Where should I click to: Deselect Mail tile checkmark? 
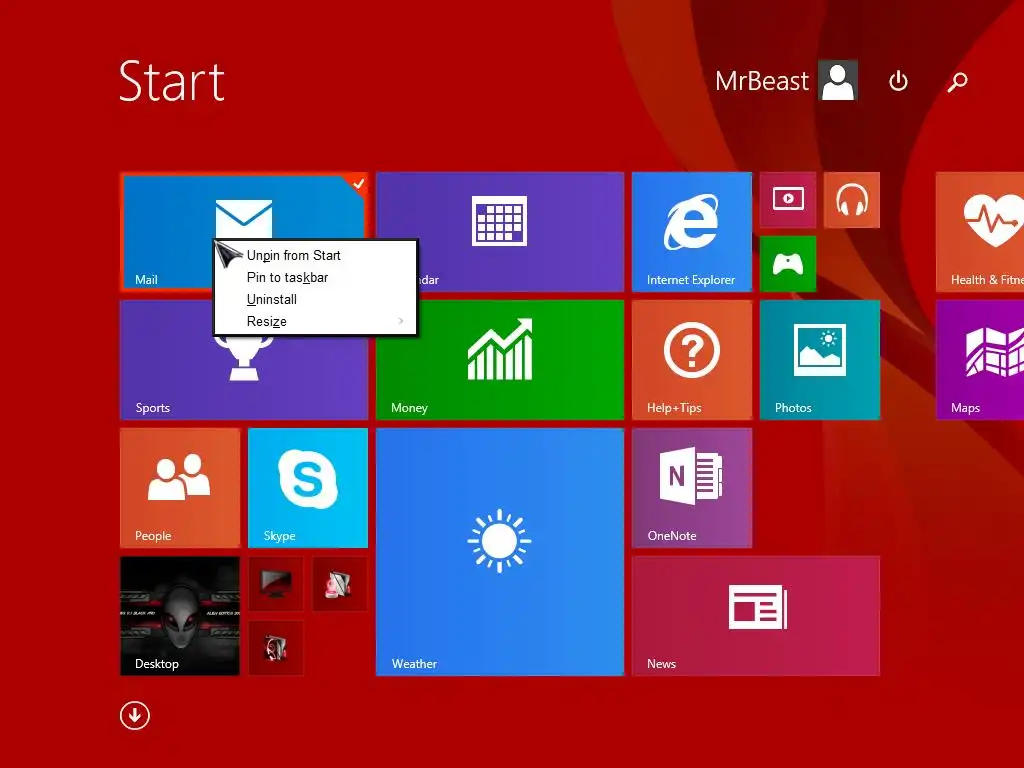tap(358, 184)
